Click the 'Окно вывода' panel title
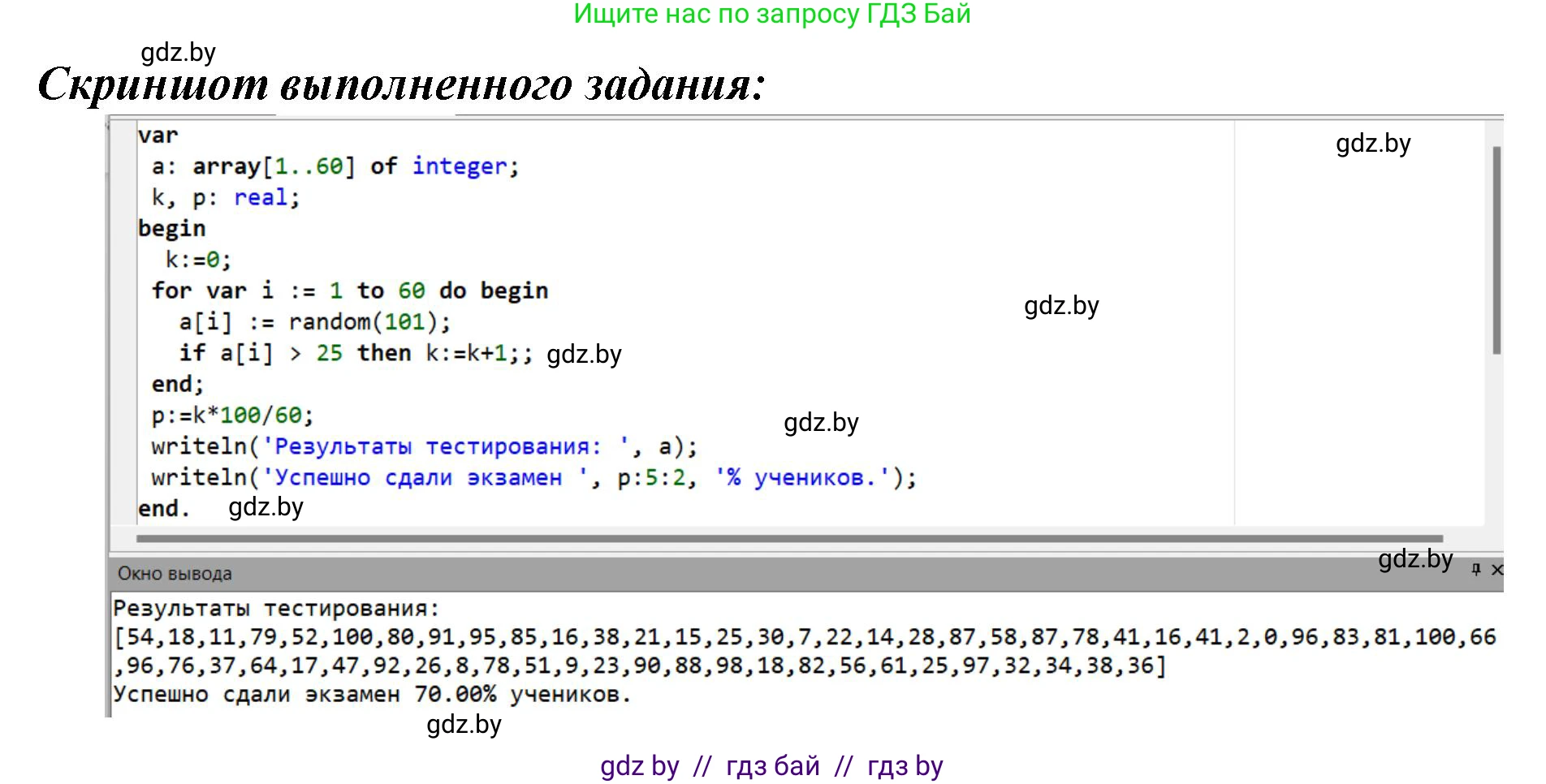Screen dimensions: 1546x784 [175, 574]
